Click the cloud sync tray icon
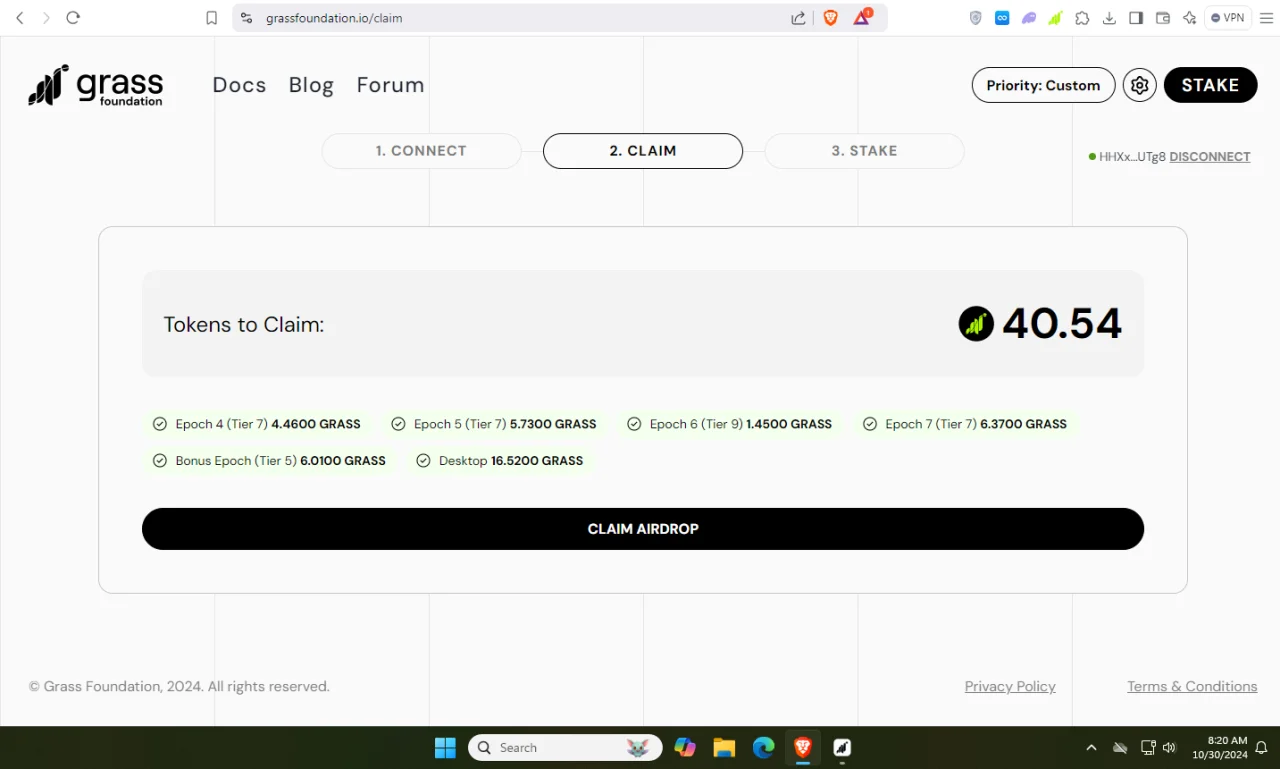 click(x=1120, y=748)
